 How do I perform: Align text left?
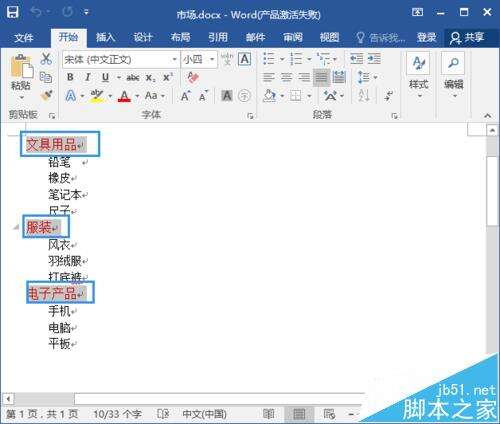coord(269,77)
